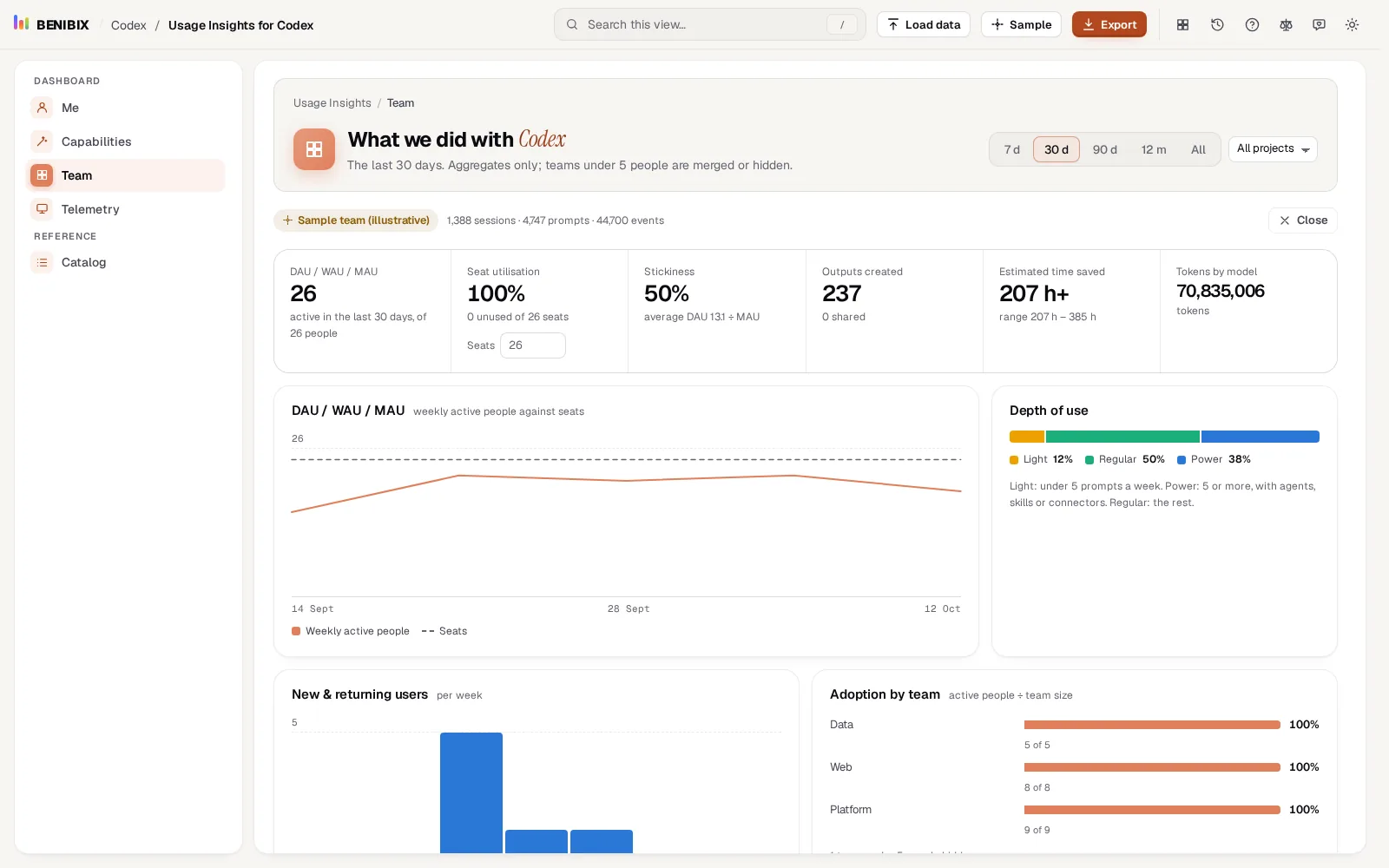This screenshot has width=1389, height=868.
Task: Select the 90 d time range
Action: point(1105,149)
